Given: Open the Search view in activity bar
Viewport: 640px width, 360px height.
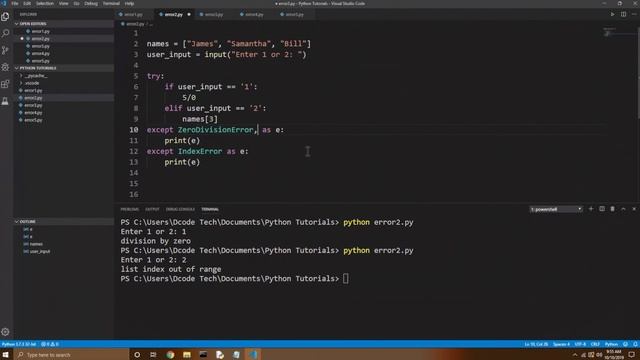Looking at the screenshot, I should (5, 33).
